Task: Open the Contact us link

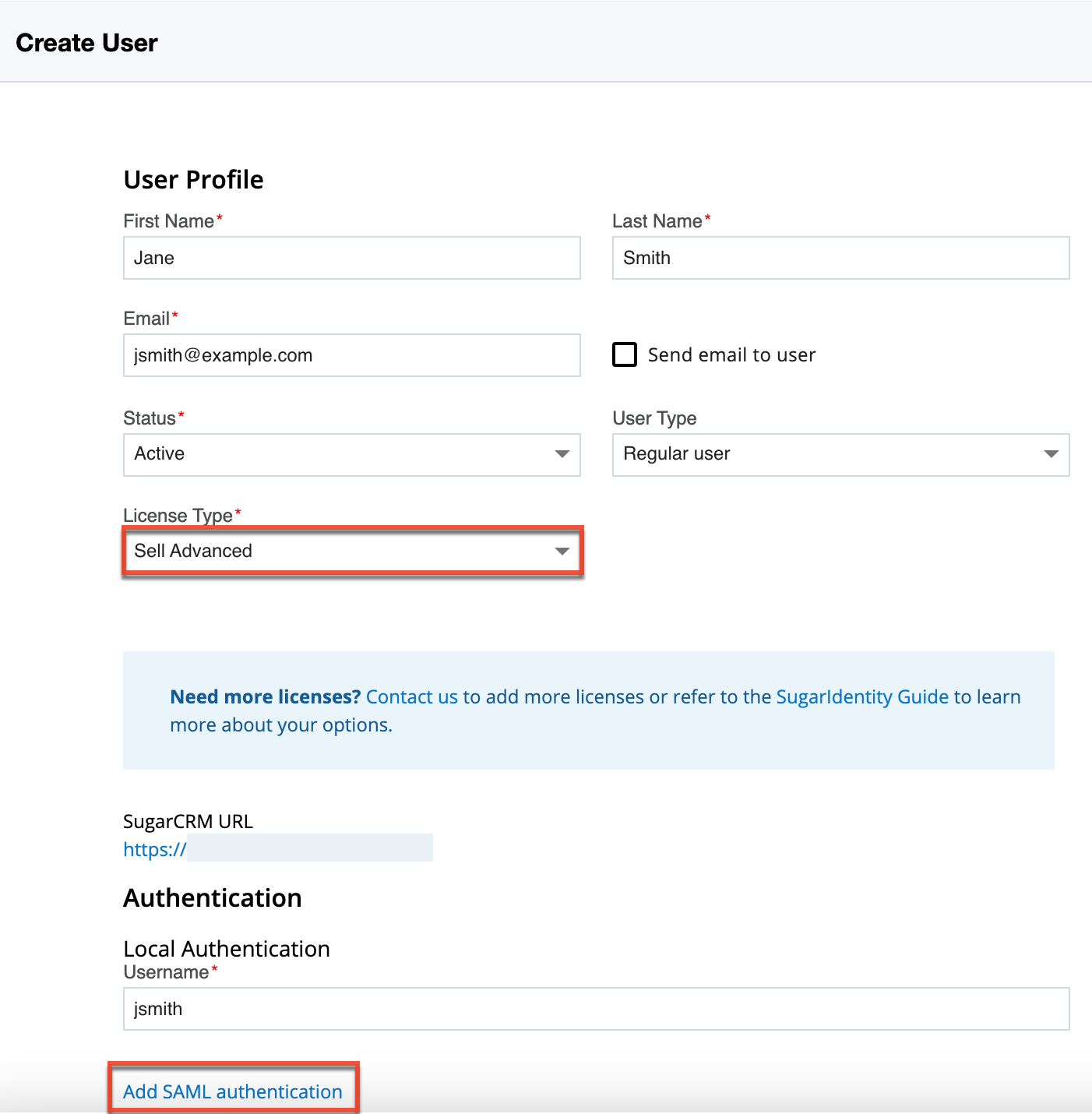Action: pos(411,696)
